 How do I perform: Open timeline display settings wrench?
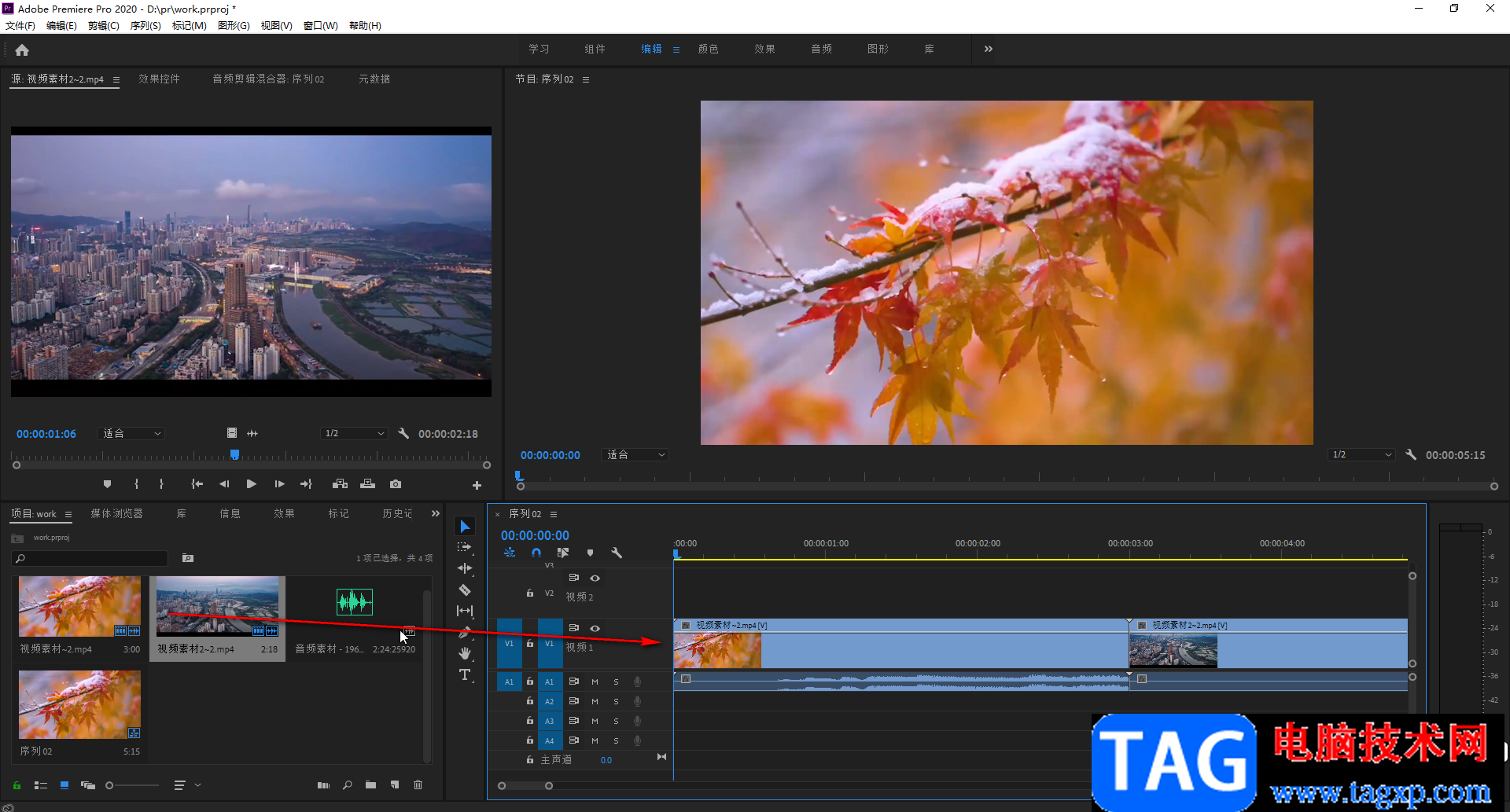click(617, 553)
